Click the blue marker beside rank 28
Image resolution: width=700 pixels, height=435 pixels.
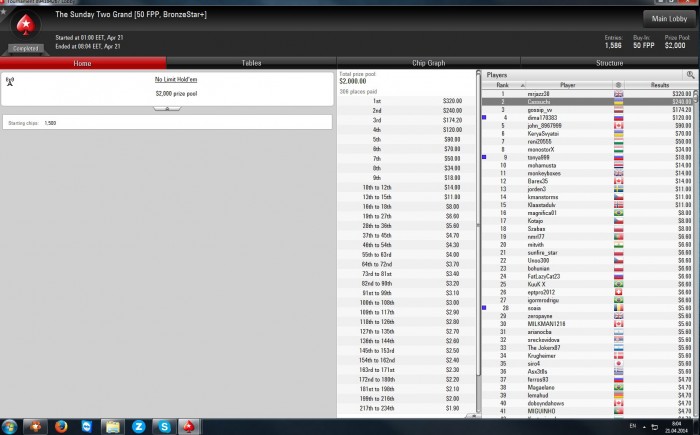click(484, 308)
